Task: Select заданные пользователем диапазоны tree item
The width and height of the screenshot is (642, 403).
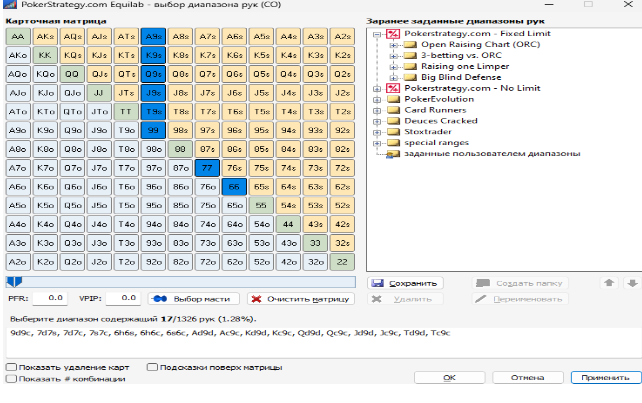Action: (x=492, y=154)
